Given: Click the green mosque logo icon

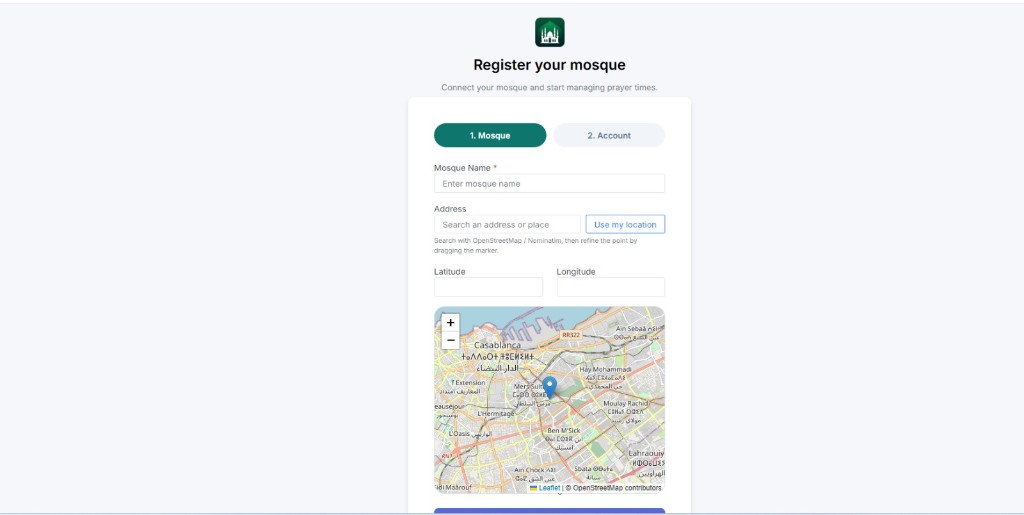Looking at the screenshot, I should [549, 32].
